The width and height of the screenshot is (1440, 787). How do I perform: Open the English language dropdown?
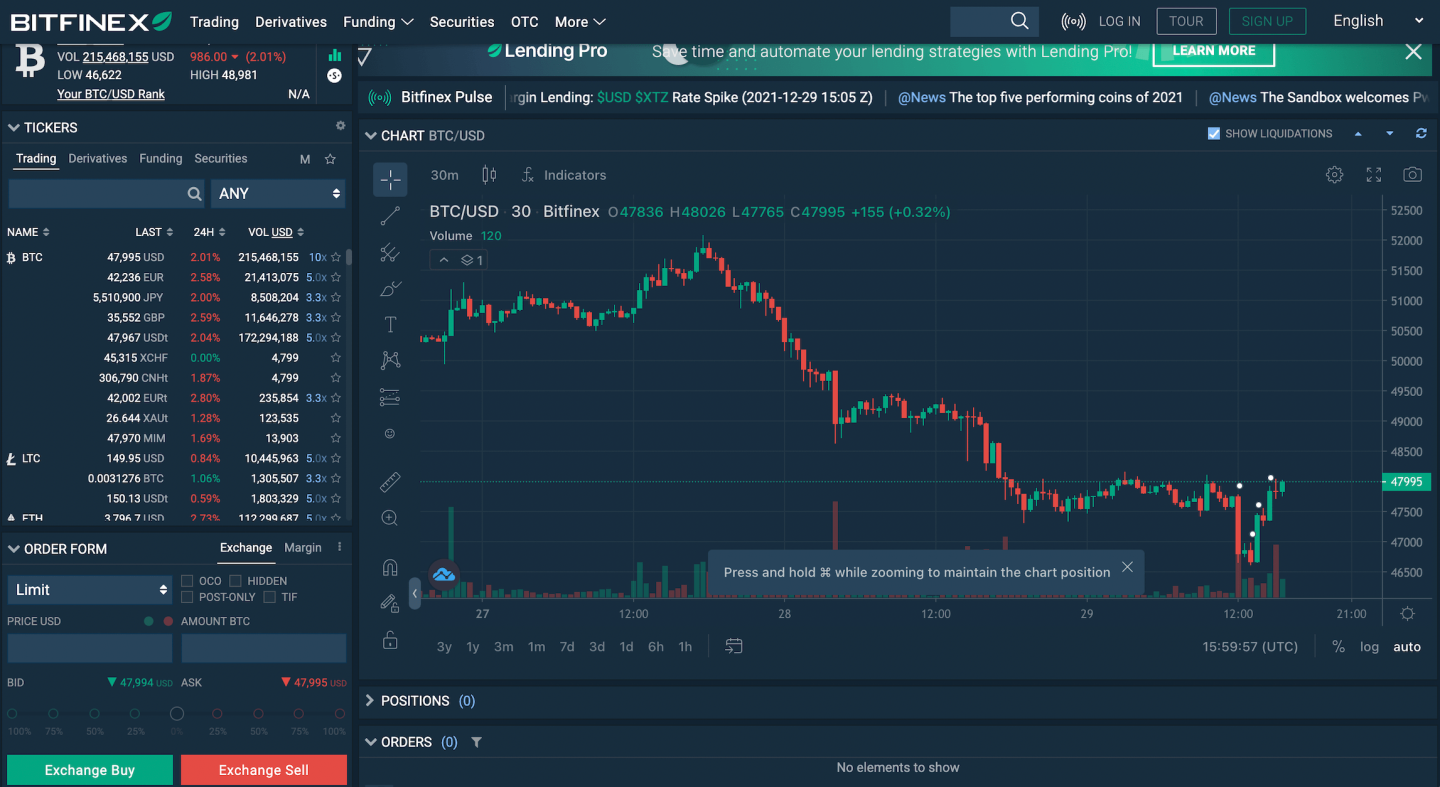point(1378,21)
